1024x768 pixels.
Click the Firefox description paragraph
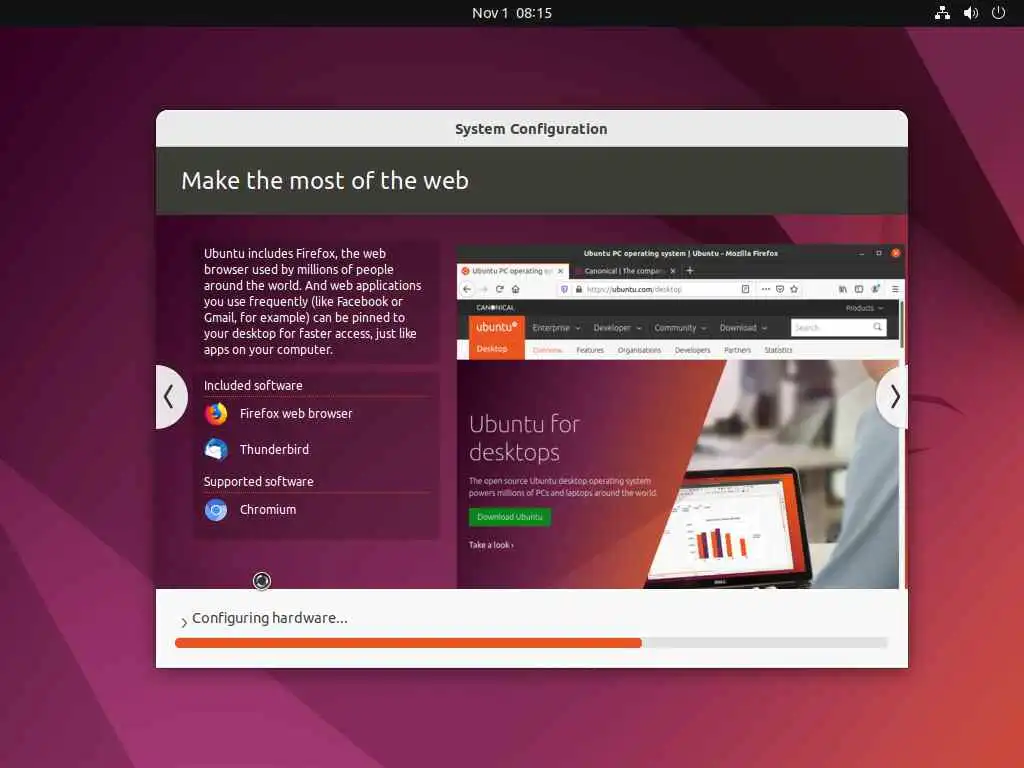[x=313, y=301]
